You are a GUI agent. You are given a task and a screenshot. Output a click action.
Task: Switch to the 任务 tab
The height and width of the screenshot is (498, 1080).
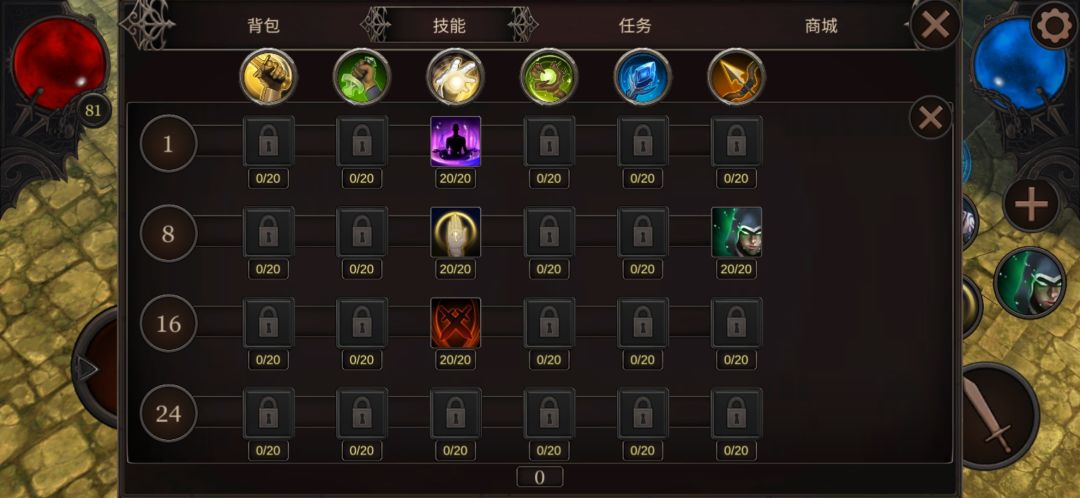pyautogui.click(x=635, y=26)
